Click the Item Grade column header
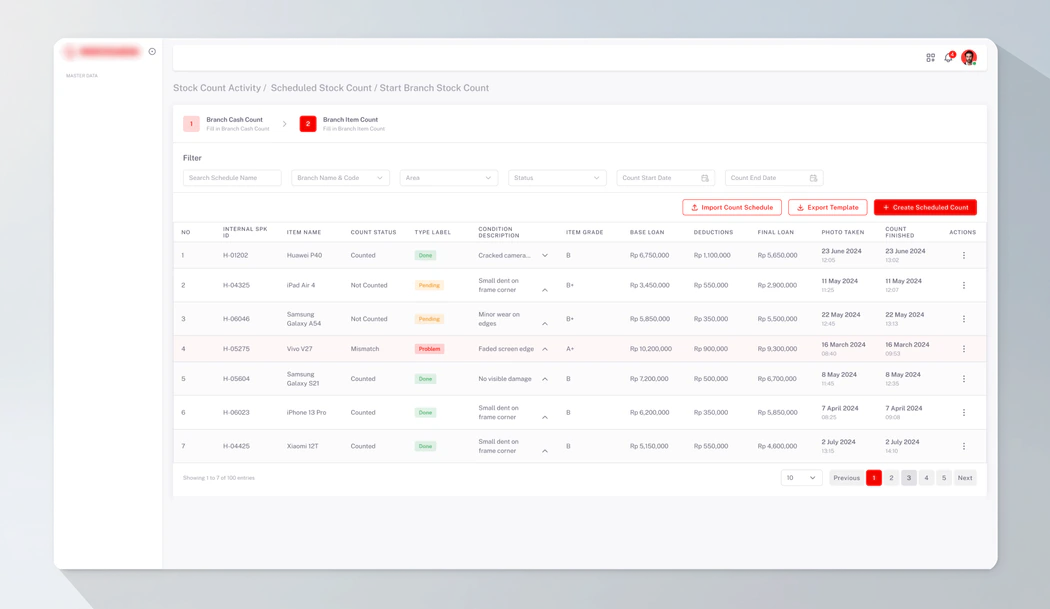Viewport: 1050px width, 609px height. [x=585, y=232]
